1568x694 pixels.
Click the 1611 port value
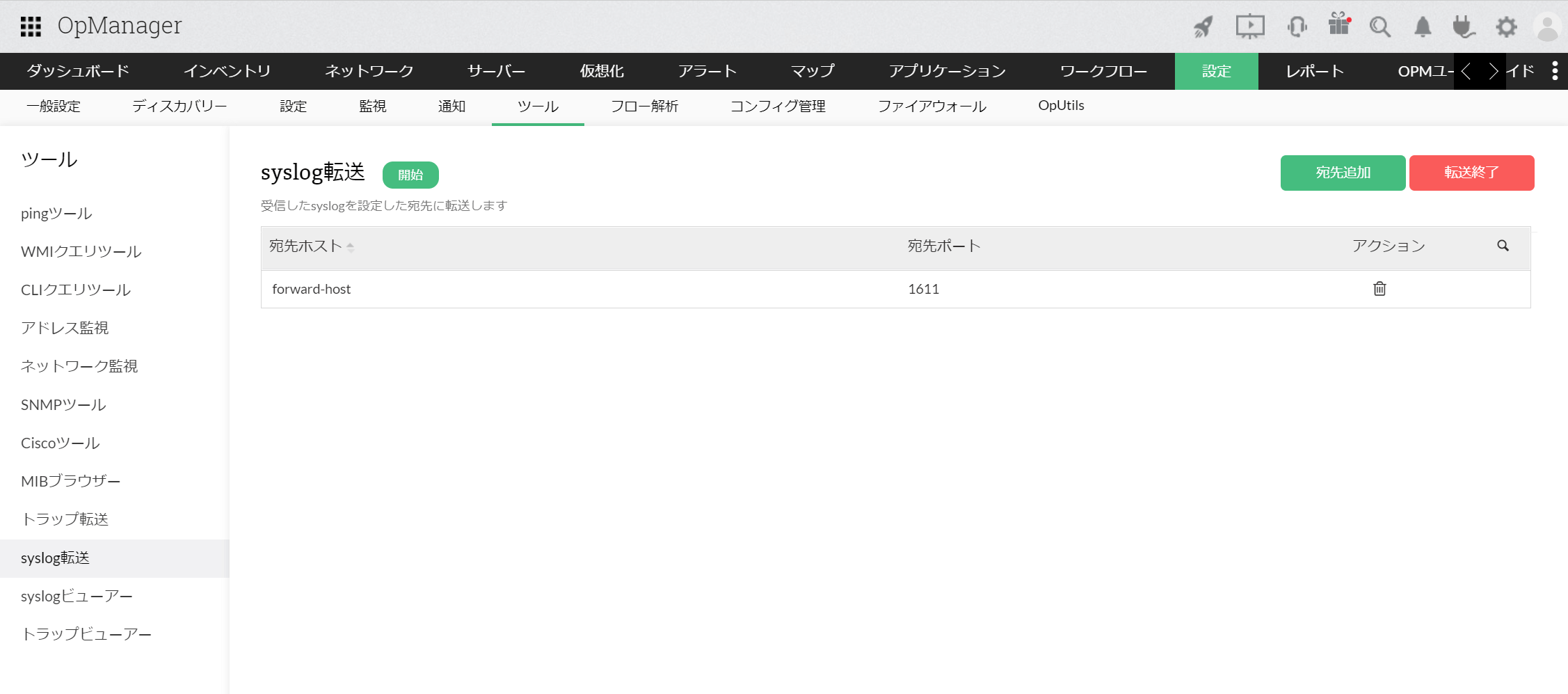[923, 289]
